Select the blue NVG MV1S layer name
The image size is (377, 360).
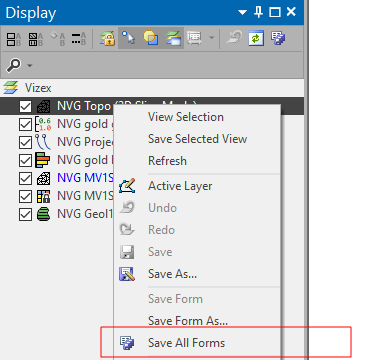pos(85,178)
